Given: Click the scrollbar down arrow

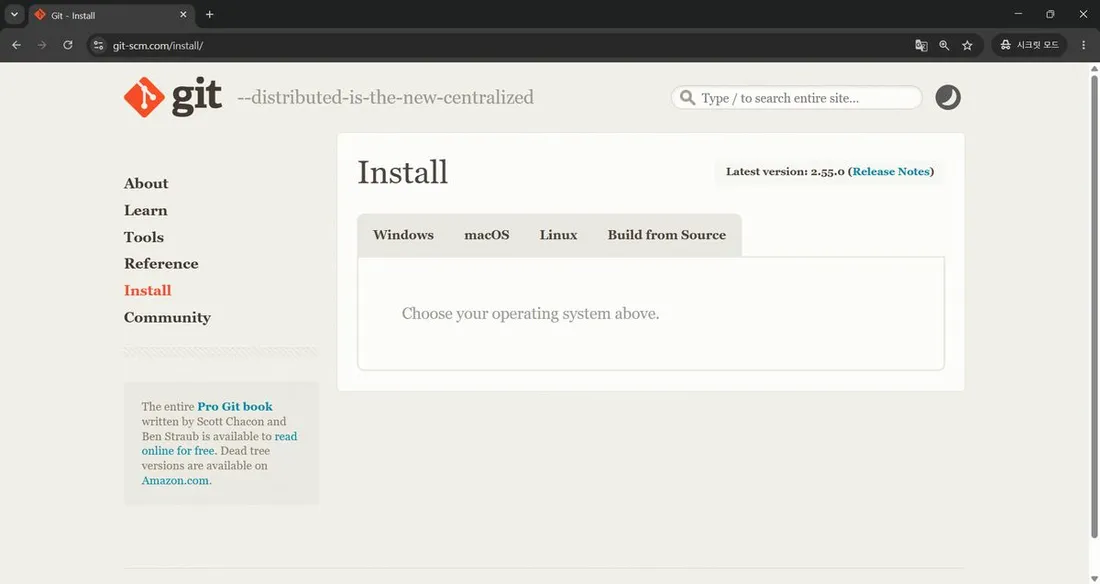Looking at the screenshot, I should pos(1094,578).
